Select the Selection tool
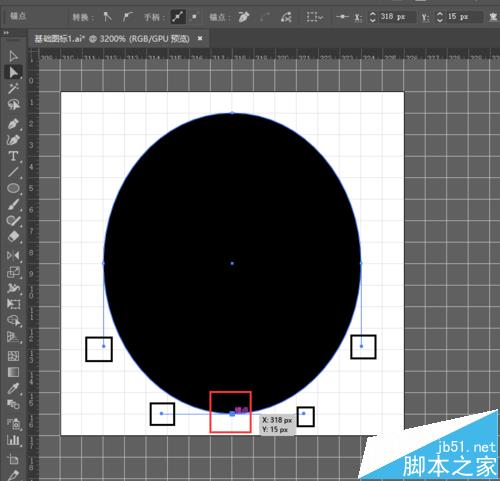 [13, 56]
